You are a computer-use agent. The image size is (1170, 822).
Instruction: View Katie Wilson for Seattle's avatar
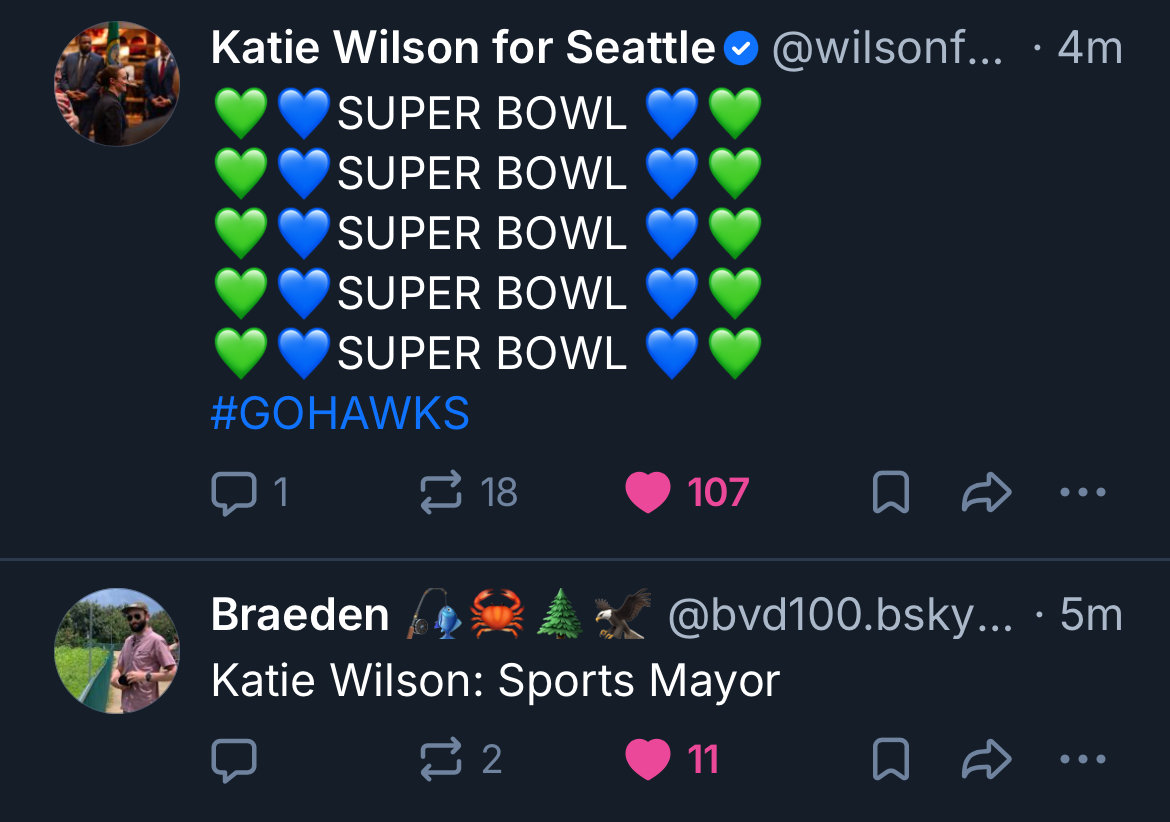(117, 83)
